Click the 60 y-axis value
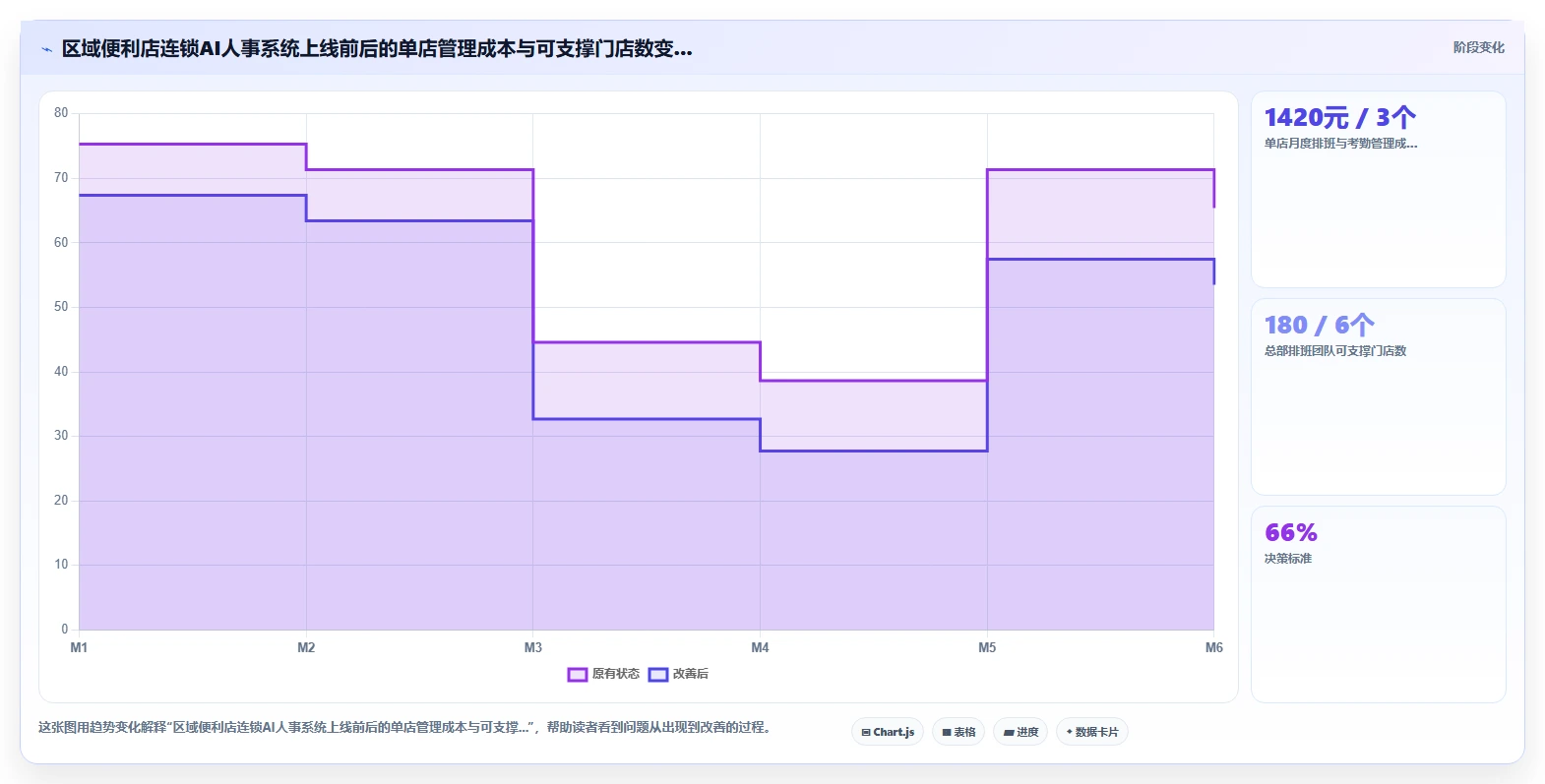This screenshot has height=784, width=1545. [x=61, y=242]
